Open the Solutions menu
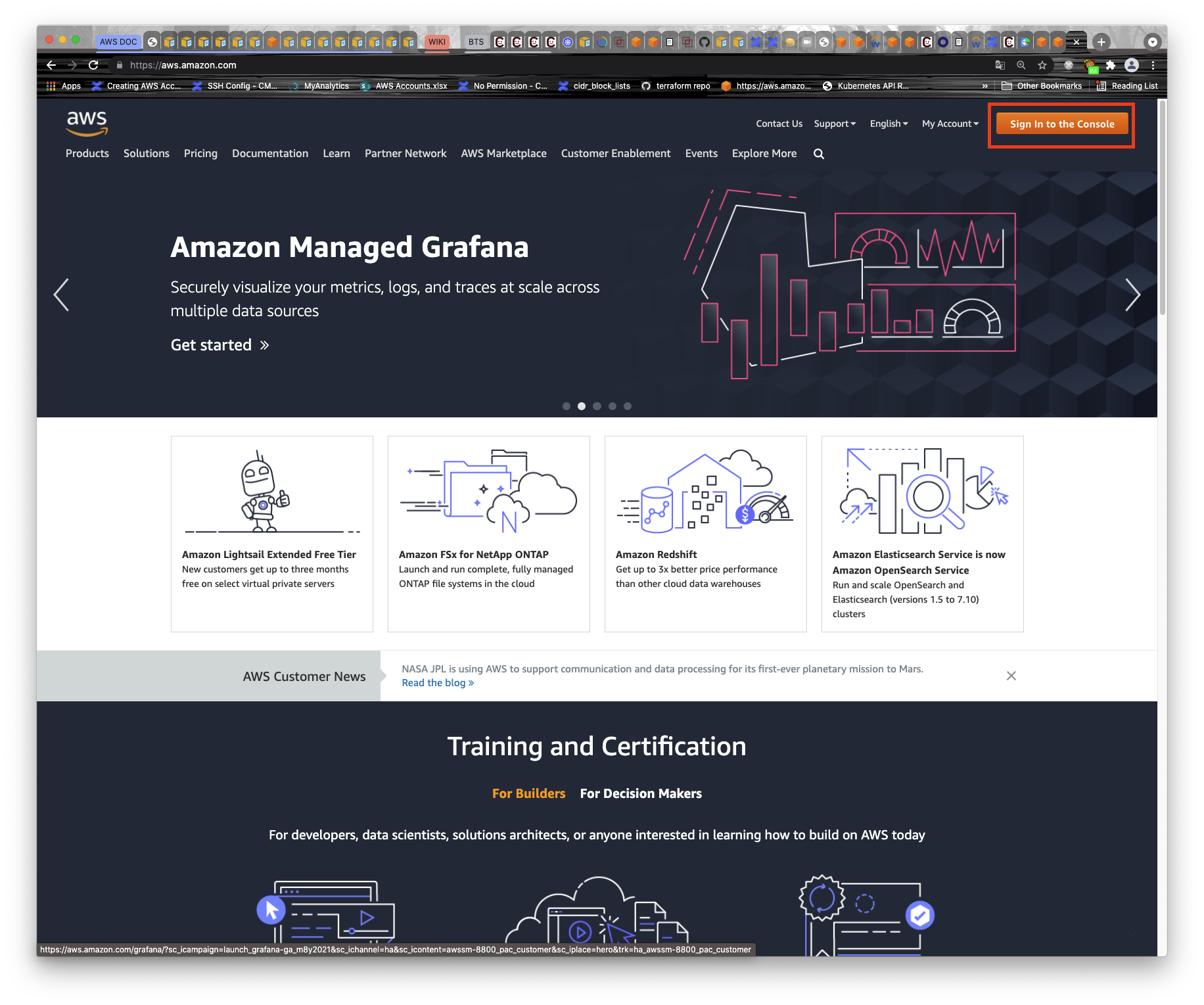 point(147,154)
